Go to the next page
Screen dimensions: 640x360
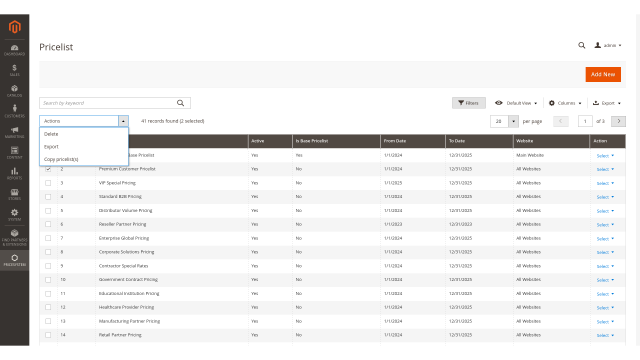pyautogui.click(x=618, y=121)
